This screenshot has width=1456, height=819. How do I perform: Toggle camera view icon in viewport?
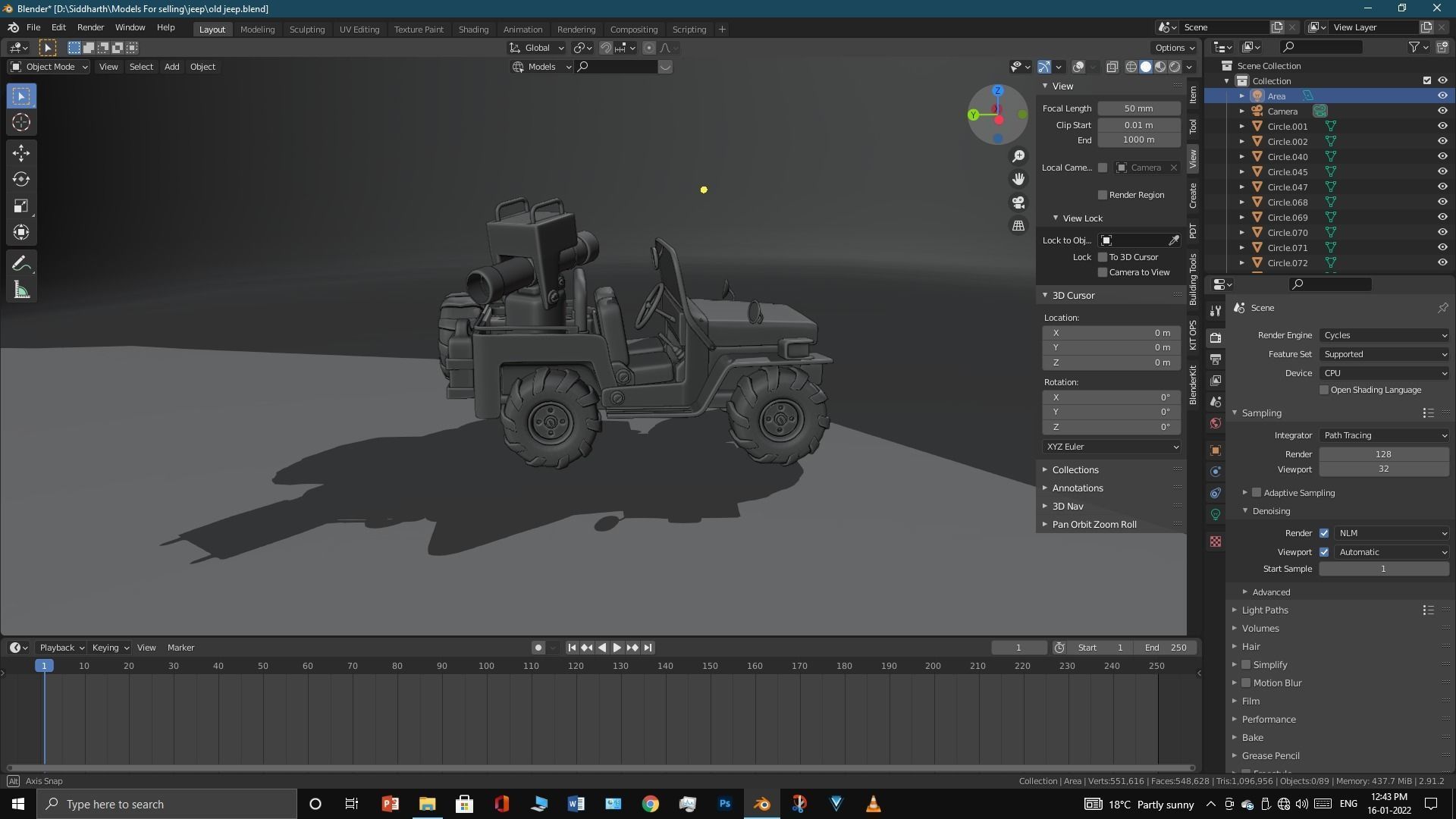pyautogui.click(x=1018, y=202)
